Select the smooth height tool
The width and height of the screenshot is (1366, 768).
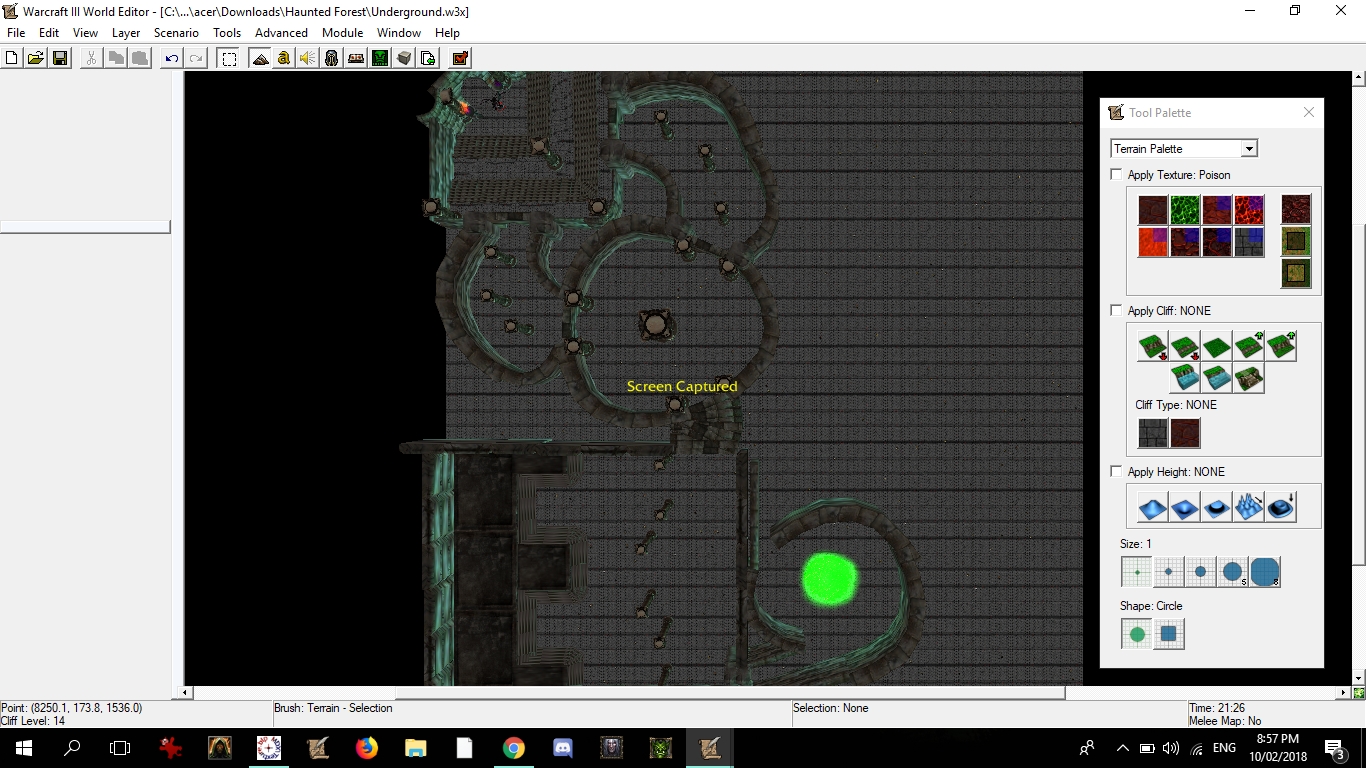click(x=1281, y=507)
